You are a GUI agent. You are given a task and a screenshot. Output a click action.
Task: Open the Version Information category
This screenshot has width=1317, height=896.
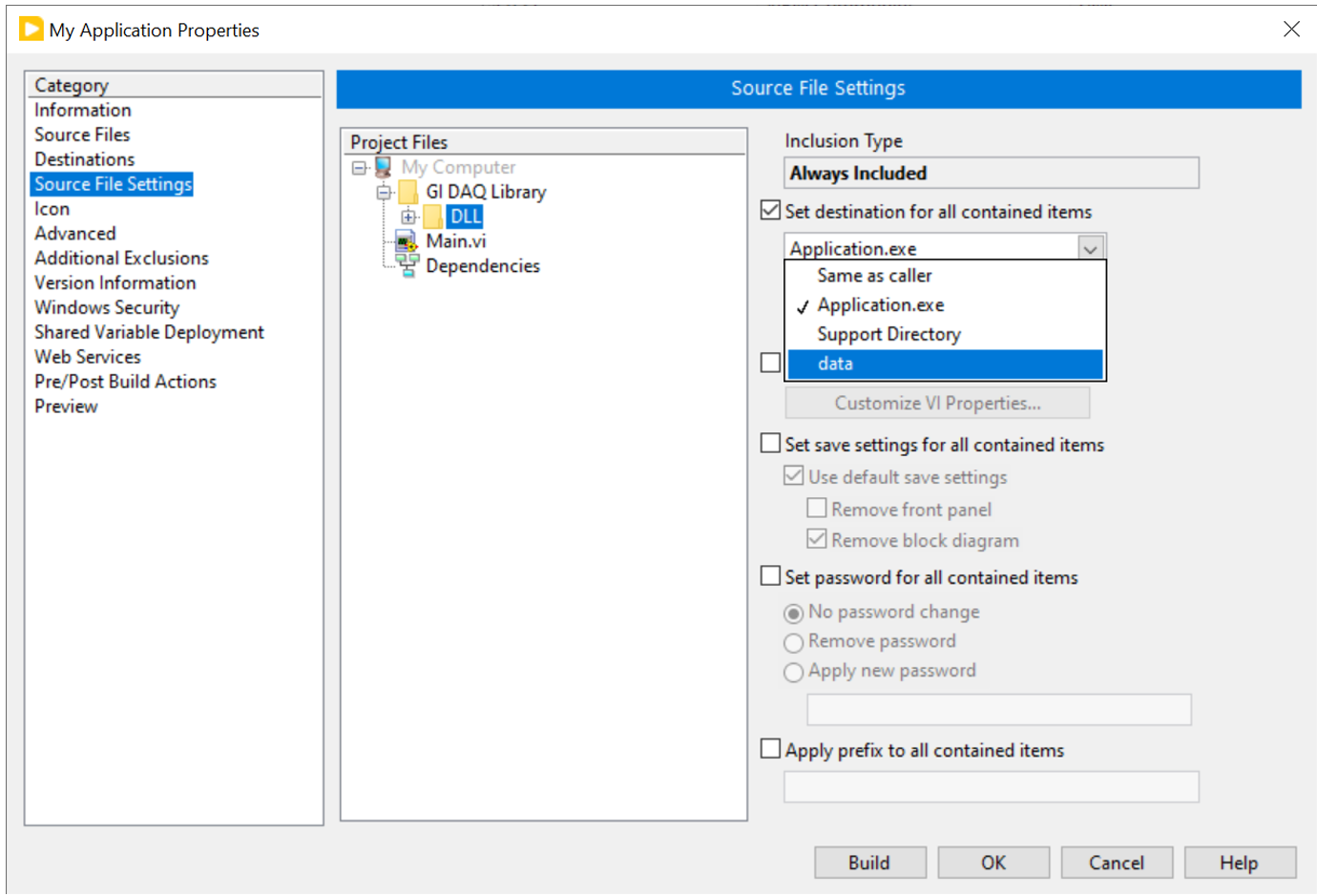(115, 283)
